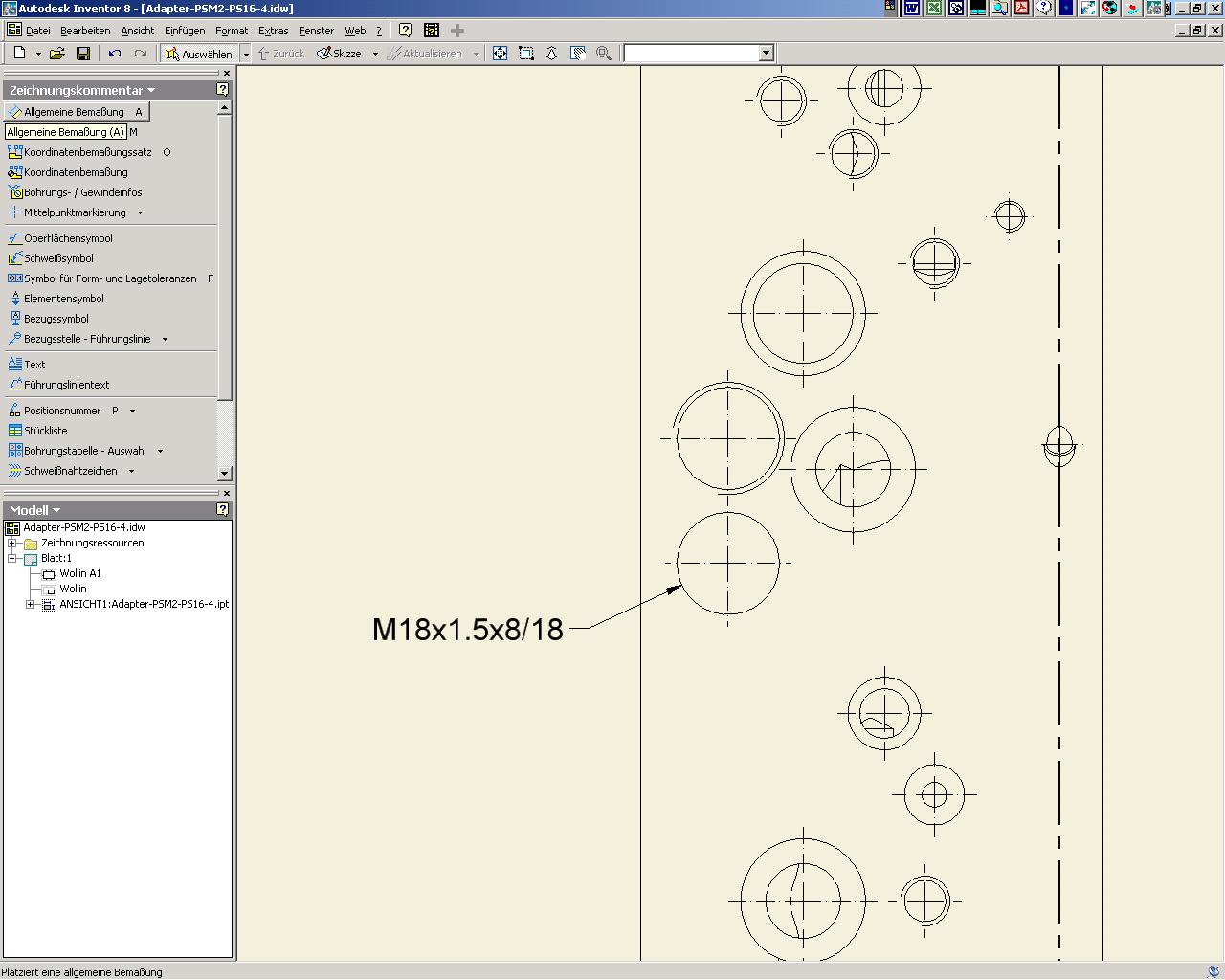Viewport: 1225px width, 980px height.
Task: Choose the Oberflächensymbol tool
Action: click(67, 238)
